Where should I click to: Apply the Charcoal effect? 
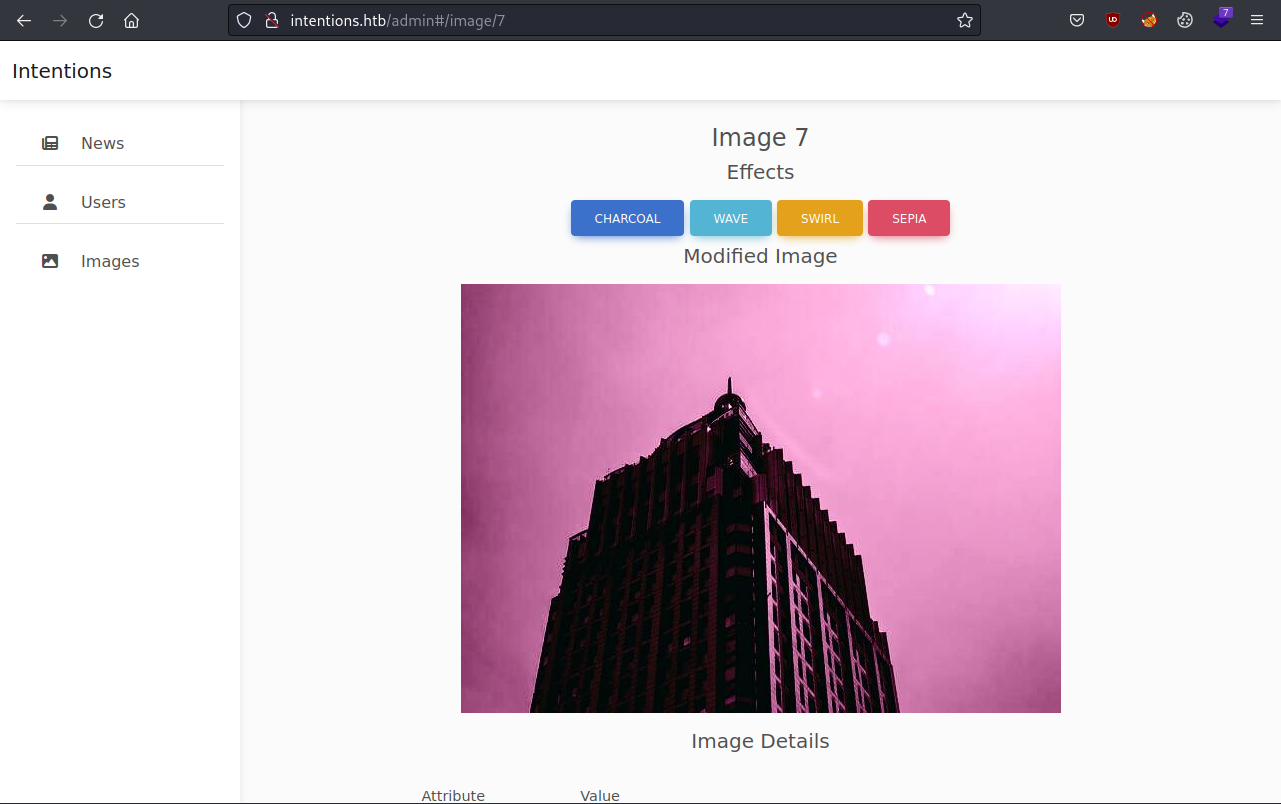(x=627, y=218)
